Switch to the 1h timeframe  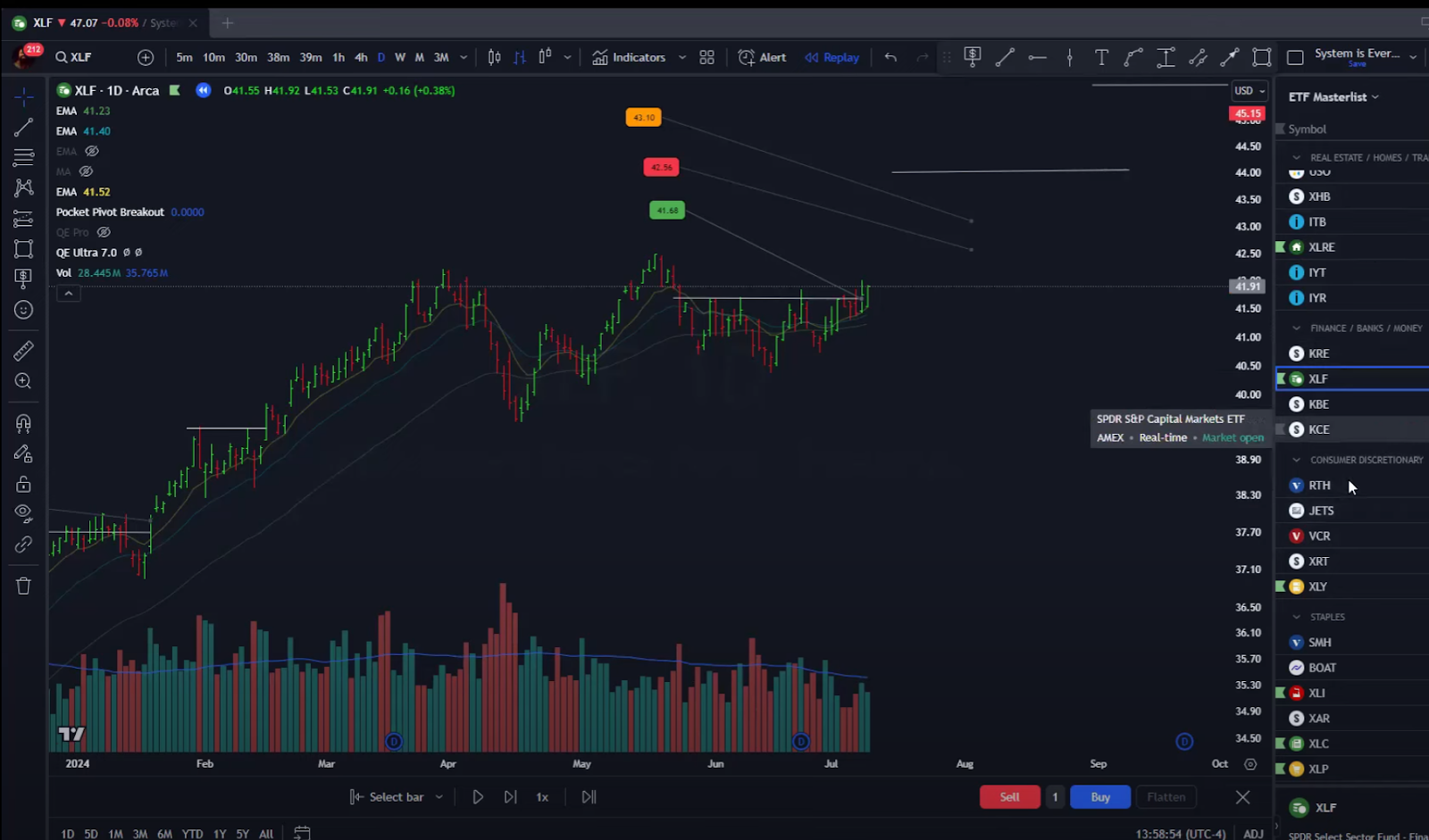338,57
